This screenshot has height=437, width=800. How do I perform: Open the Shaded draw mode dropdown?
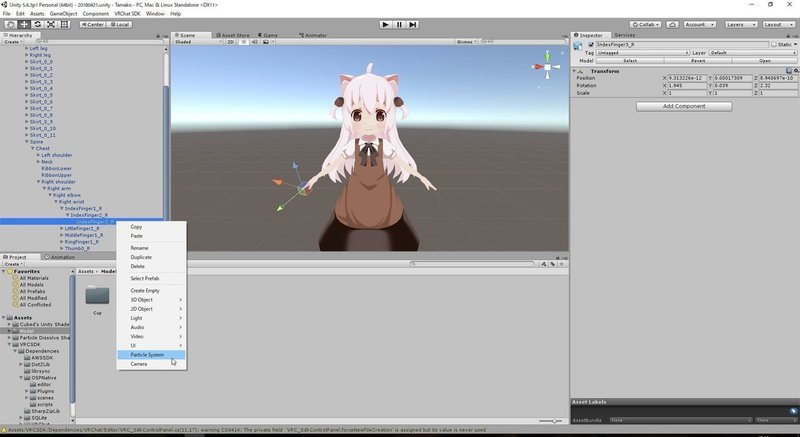[198, 42]
